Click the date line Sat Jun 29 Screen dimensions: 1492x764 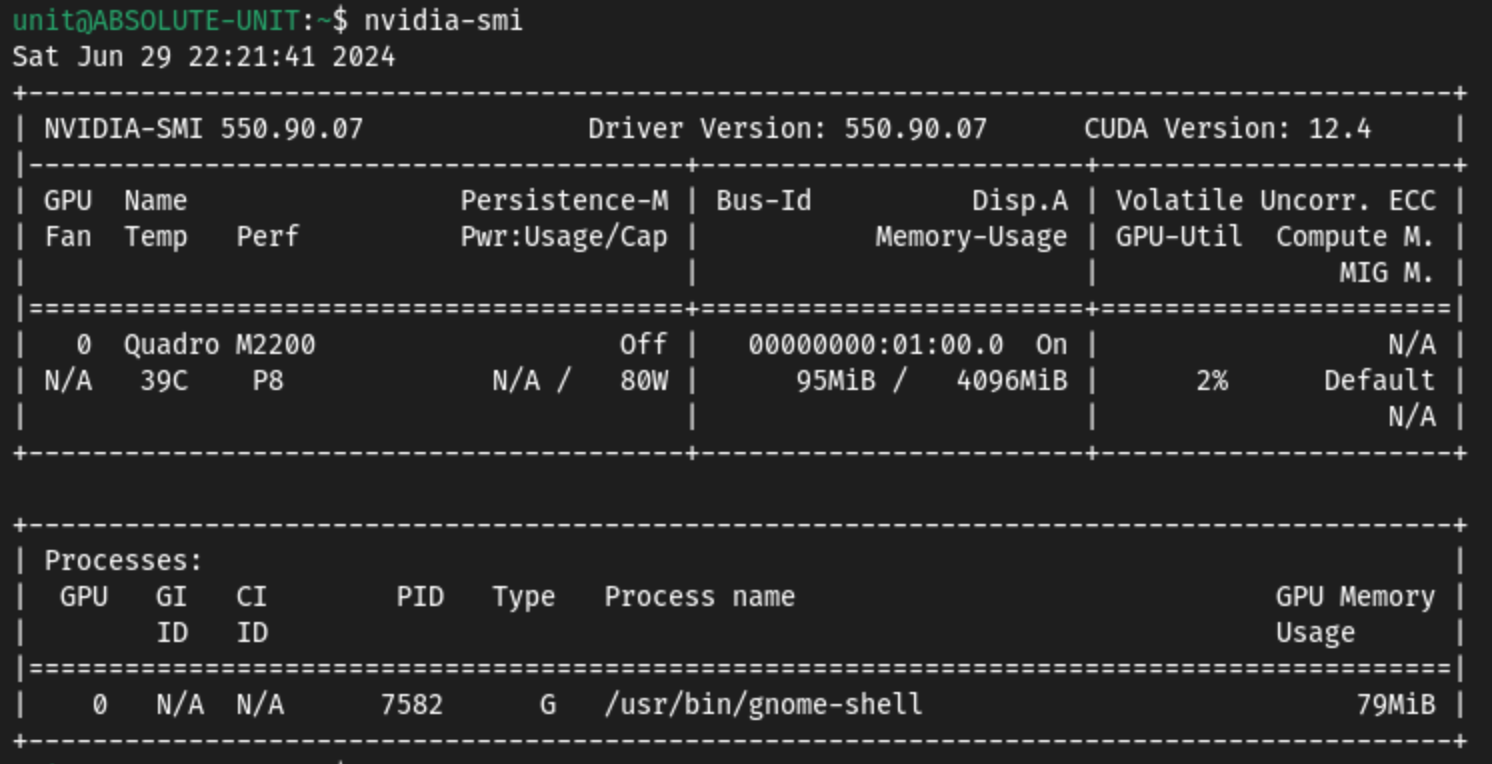203,56
